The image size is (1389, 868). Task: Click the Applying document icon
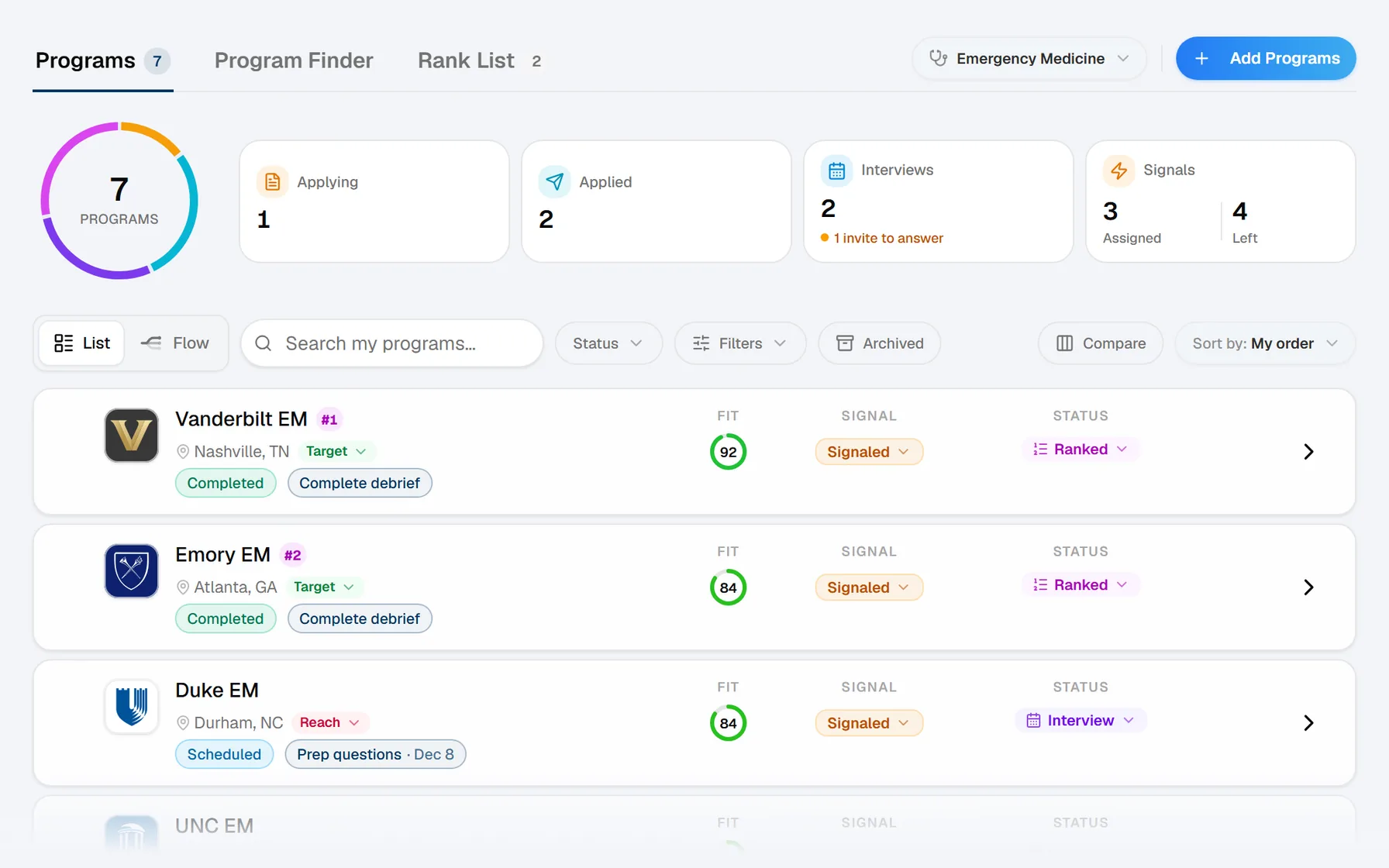[272, 182]
